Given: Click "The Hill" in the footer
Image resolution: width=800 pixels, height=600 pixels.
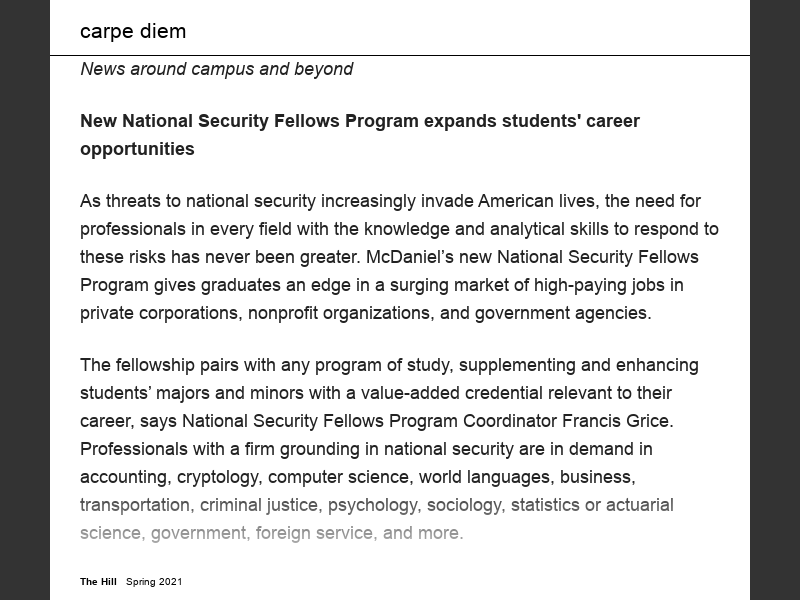Looking at the screenshot, I should click(98, 582).
